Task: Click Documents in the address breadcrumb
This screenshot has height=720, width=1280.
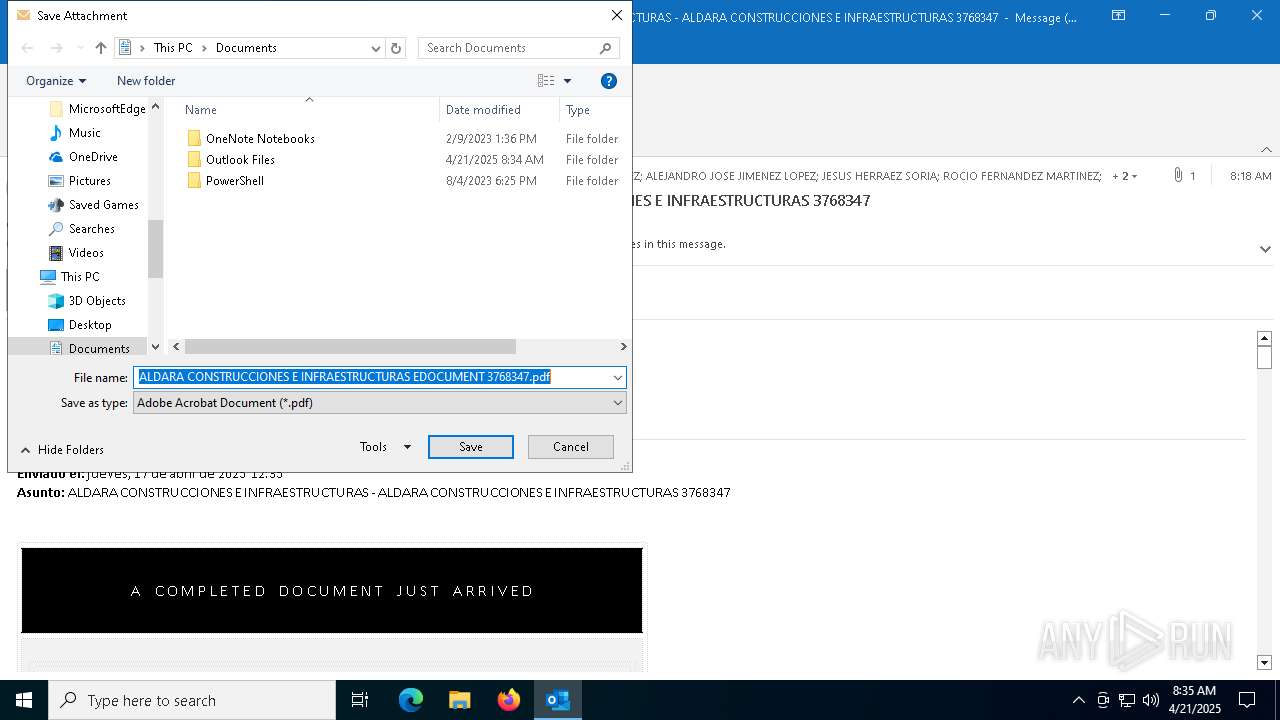Action: (246, 48)
